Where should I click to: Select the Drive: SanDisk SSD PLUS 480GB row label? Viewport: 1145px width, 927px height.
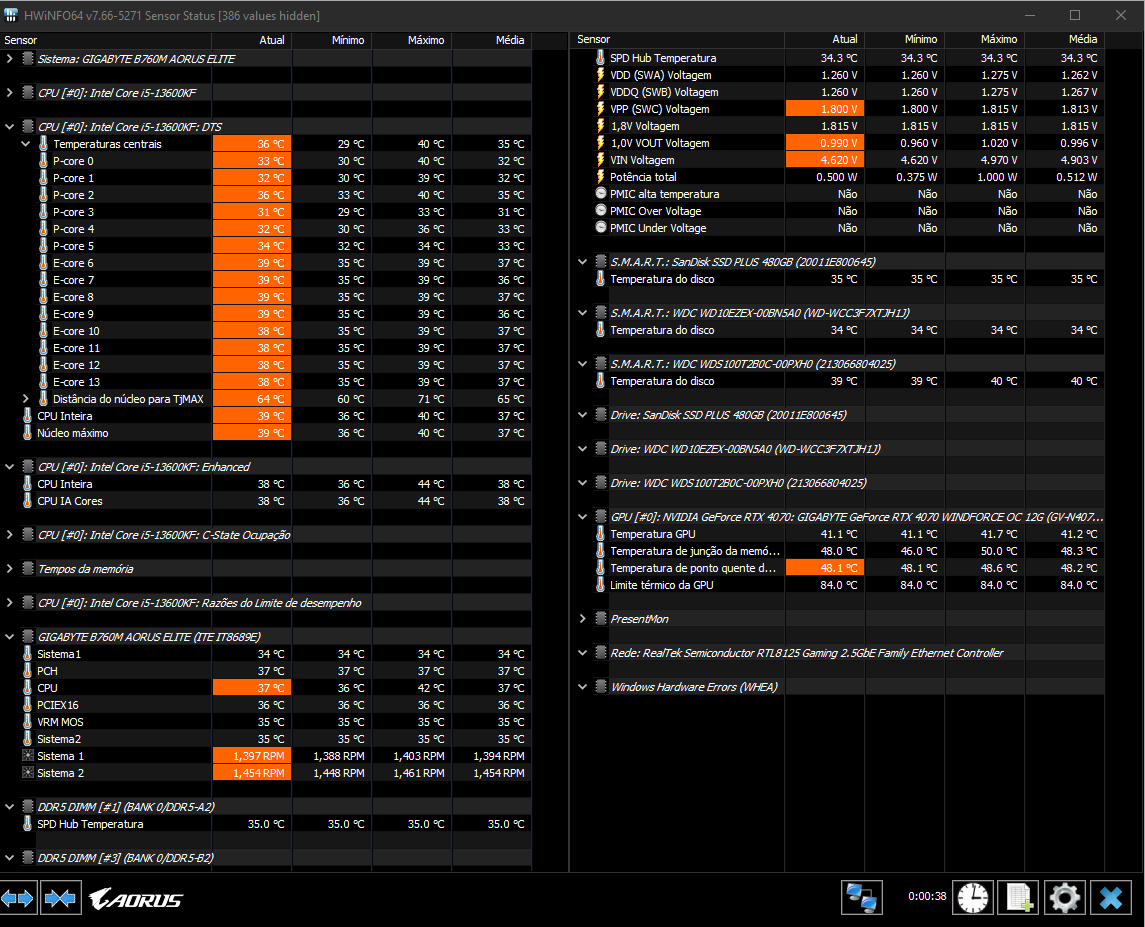click(728, 415)
